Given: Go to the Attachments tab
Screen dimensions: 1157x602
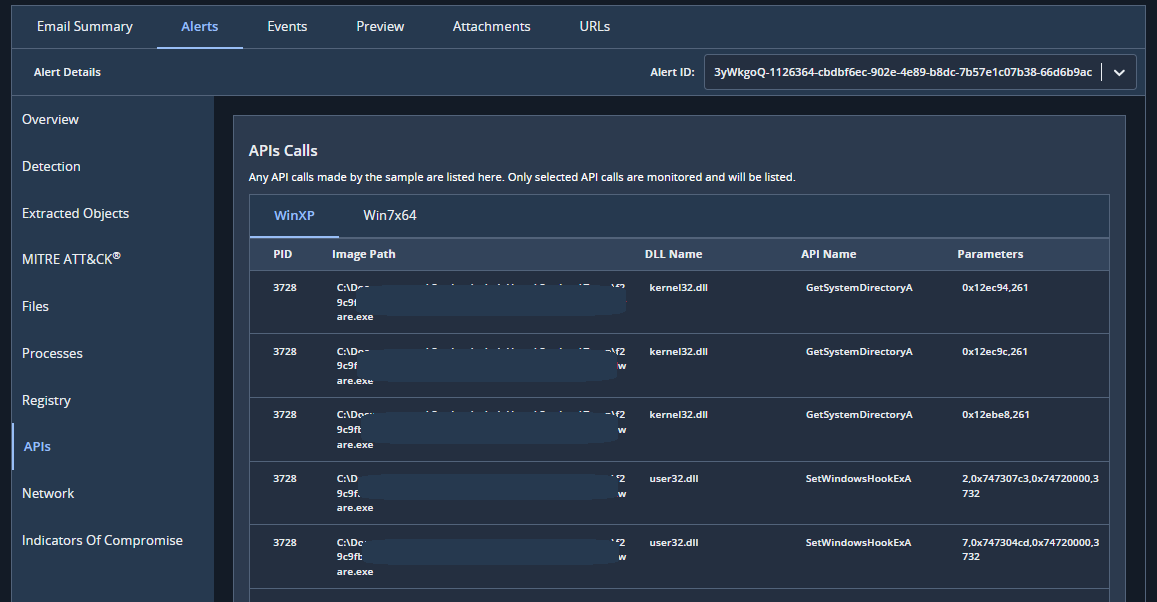Looking at the screenshot, I should [491, 27].
